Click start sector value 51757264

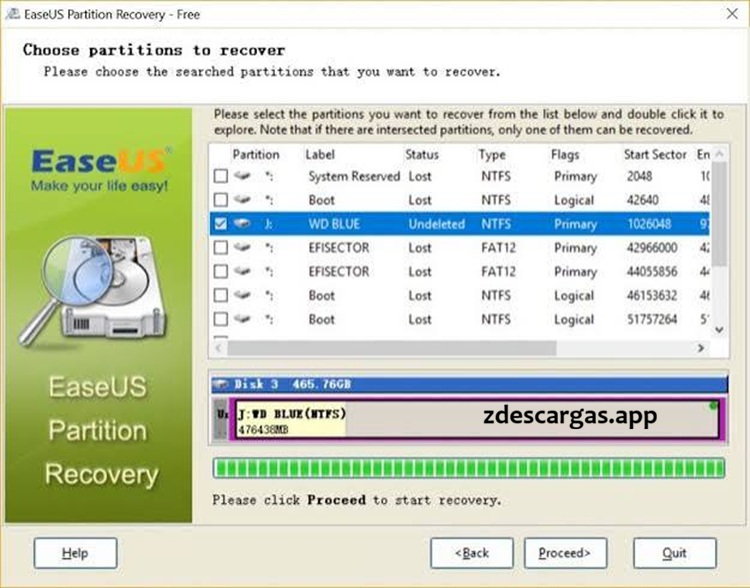(x=652, y=319)
